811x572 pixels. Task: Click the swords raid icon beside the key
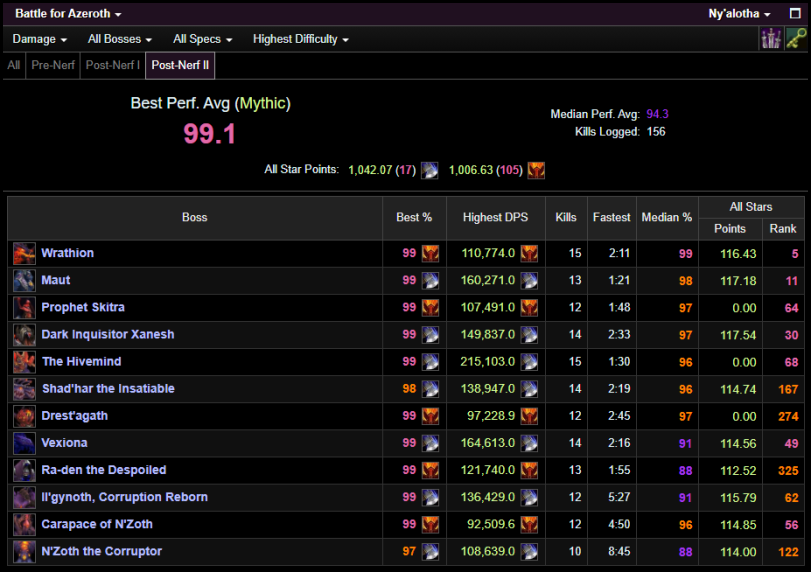[770, 39]
